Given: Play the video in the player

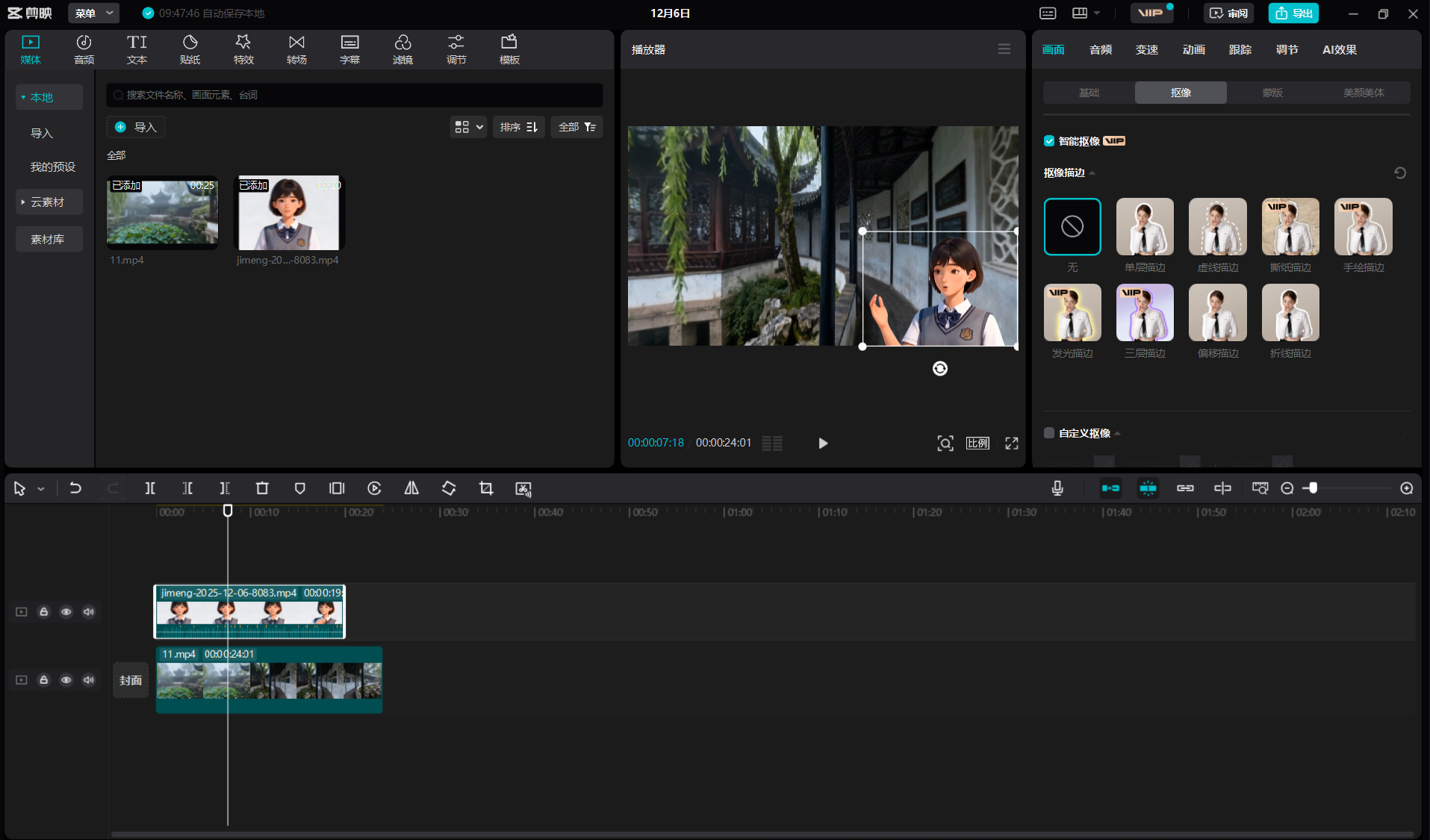Looking at the screenshot, I should click(x=823, y=444).
